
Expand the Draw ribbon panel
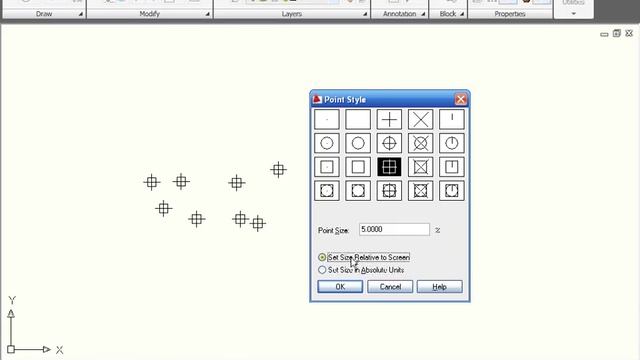(x=81, y=14)
